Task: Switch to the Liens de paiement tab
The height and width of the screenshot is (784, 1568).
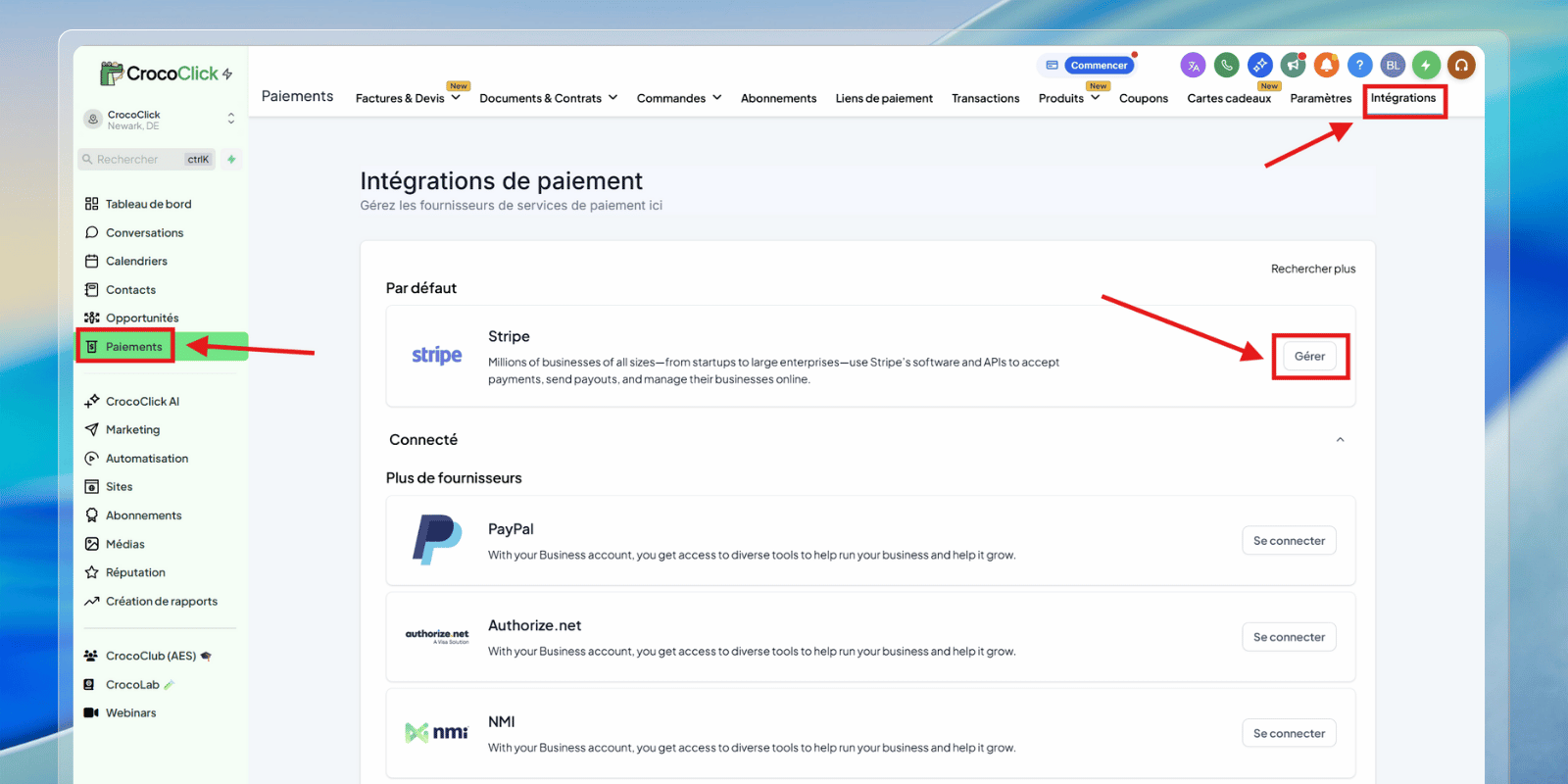Action: [x=884, y=98]
